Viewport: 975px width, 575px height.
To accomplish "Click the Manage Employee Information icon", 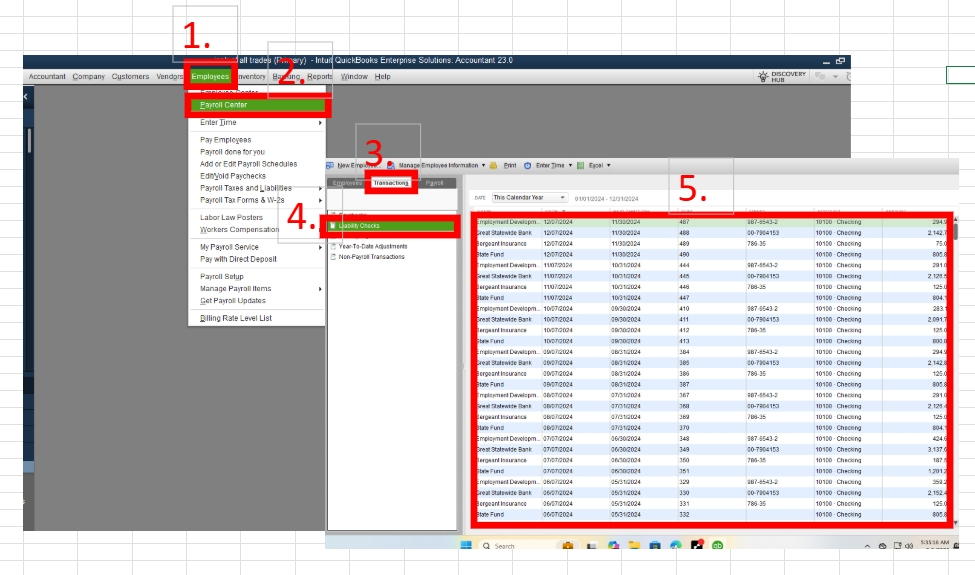I will pos(390,165).
